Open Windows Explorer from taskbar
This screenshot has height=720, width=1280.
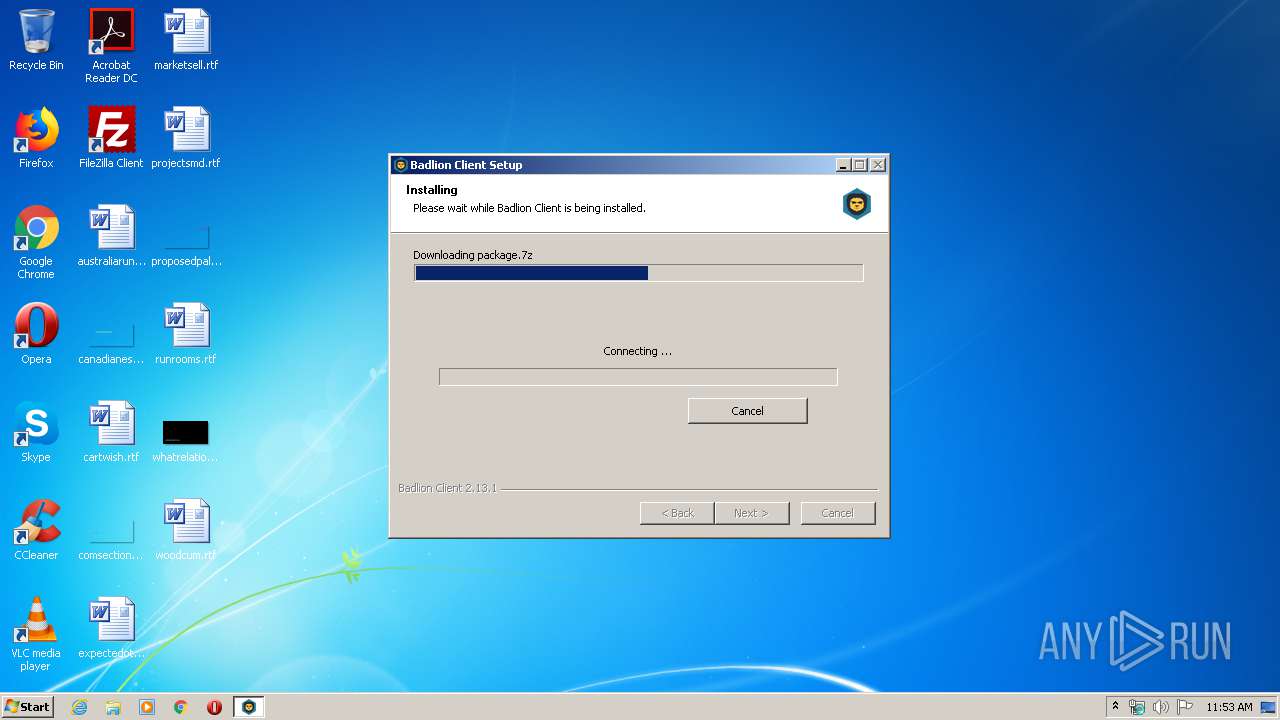[x=113, y=707]
